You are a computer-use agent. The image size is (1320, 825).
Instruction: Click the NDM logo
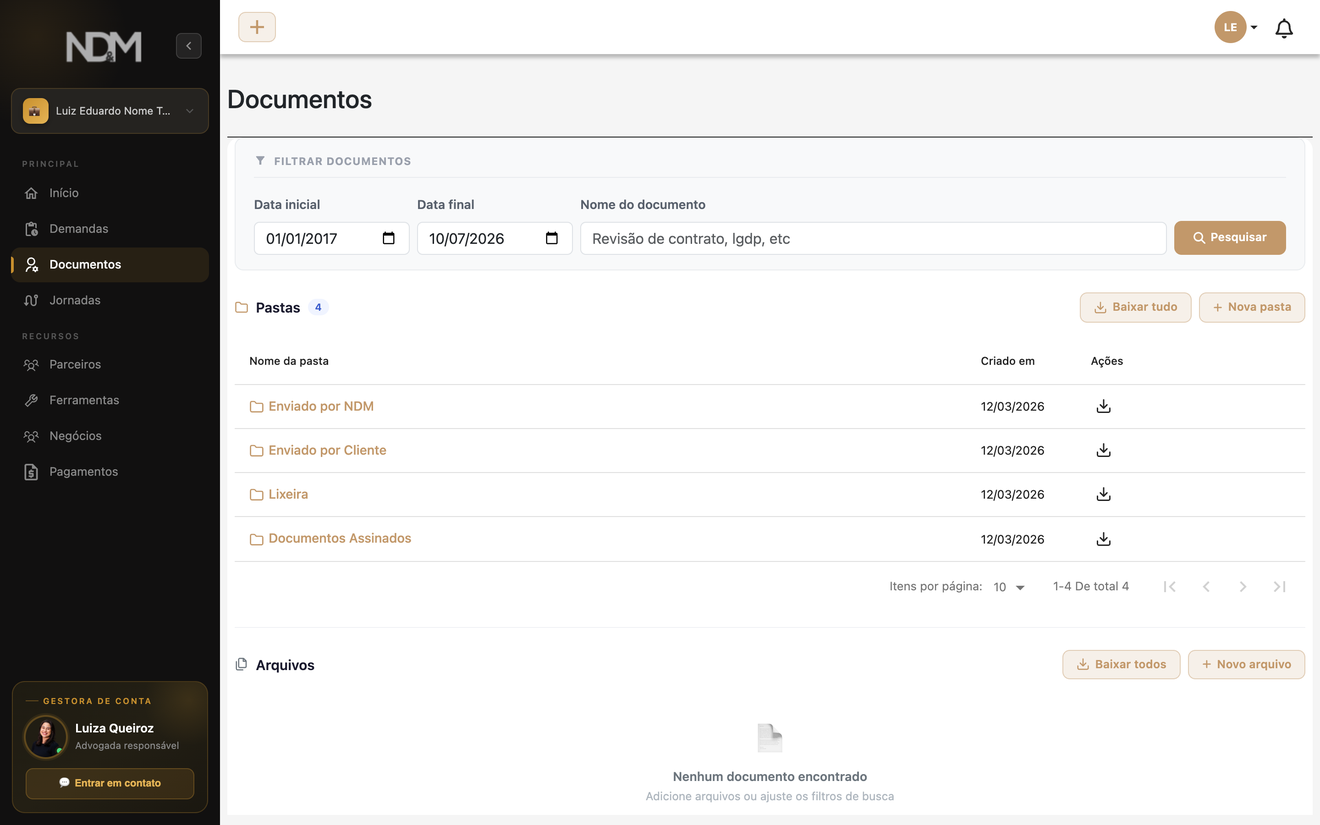104,46
